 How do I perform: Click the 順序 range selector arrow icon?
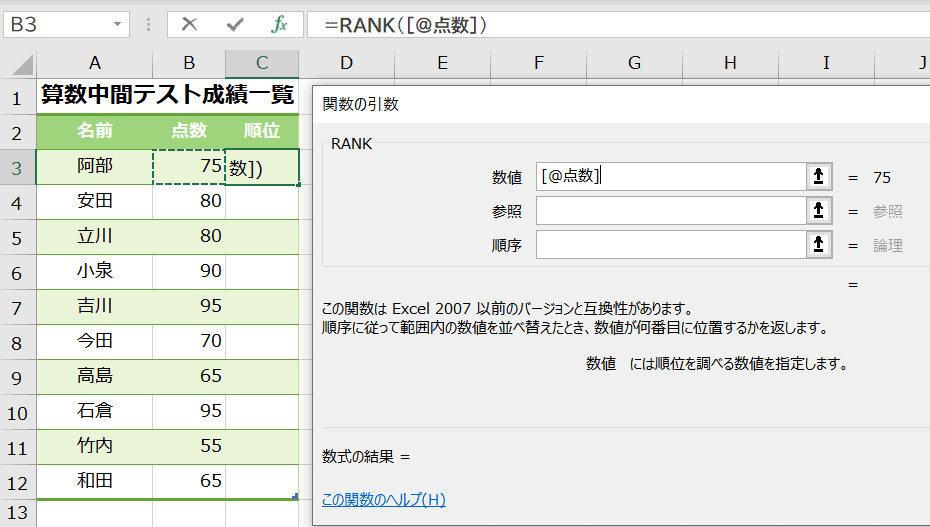click(818, 245)
